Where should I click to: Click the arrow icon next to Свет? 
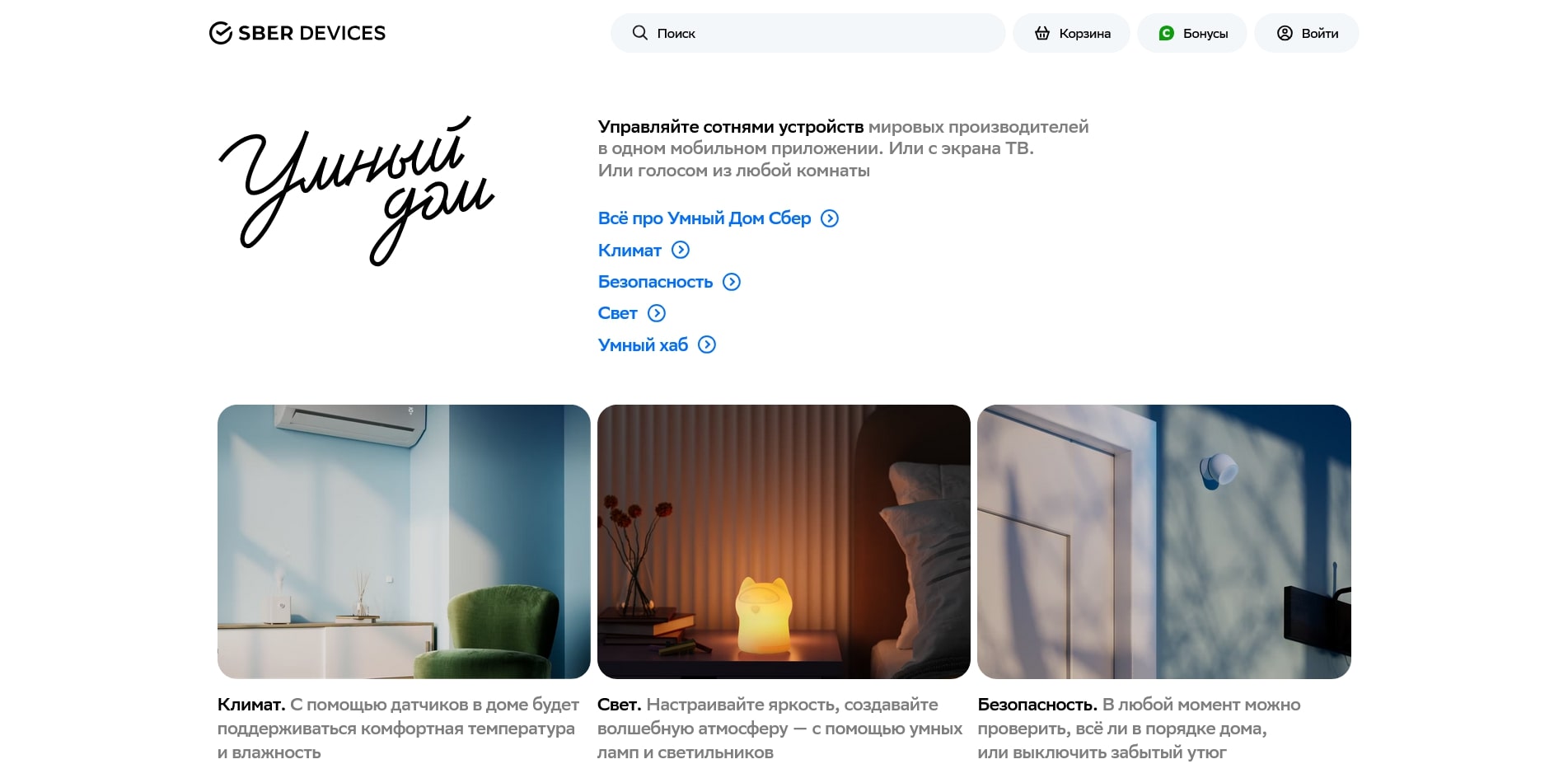click(x=657, y=313)
